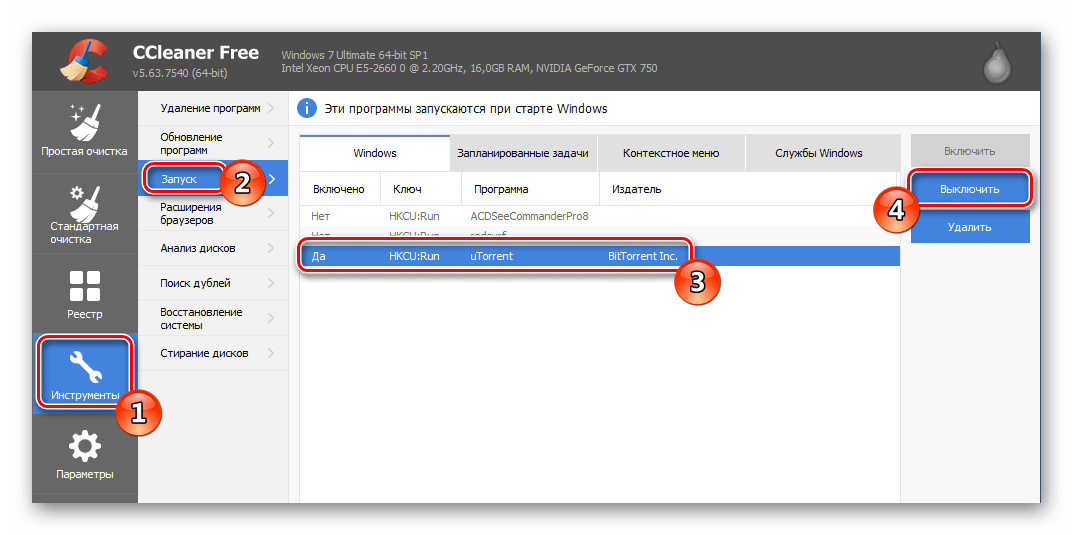Click chevron next to Стирание дисков
Screen dimensions: 1073x535
[x=271, y=354]
